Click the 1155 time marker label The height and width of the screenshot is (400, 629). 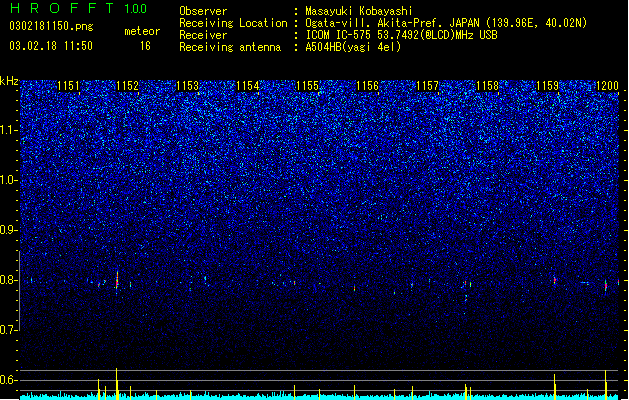pyautogui.click(x=308, y=86)
